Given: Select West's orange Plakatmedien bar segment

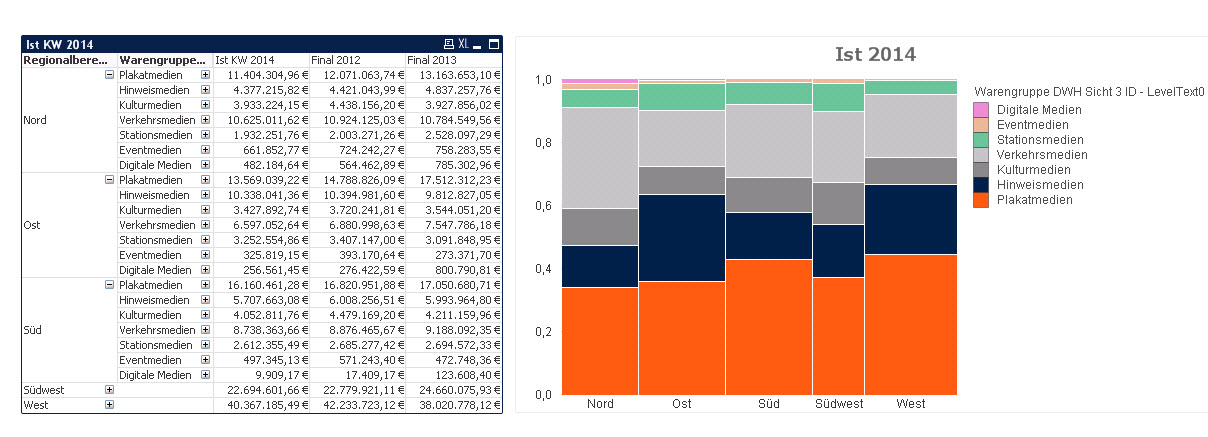Looking at the screenshot, I should click(x=910, y=325).
